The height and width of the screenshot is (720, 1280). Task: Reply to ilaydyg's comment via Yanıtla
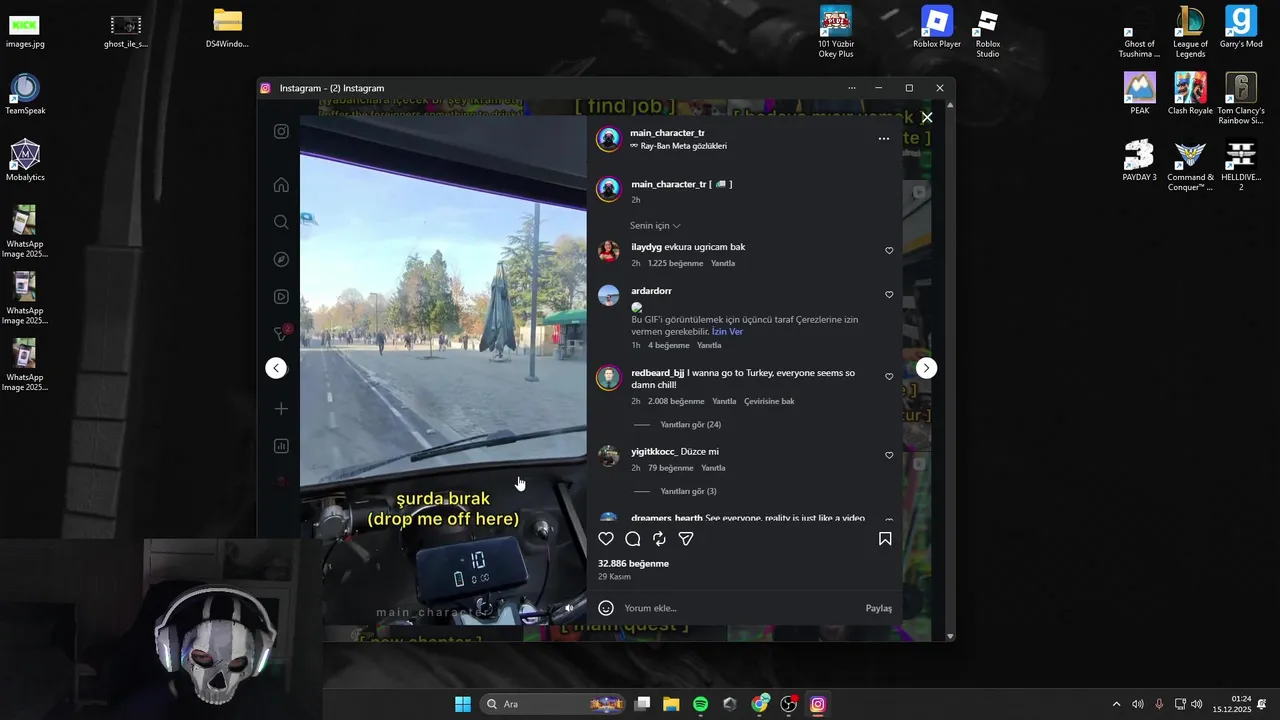click(x=723, y=264)
